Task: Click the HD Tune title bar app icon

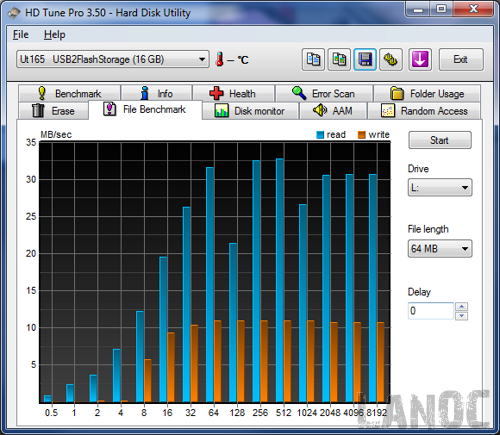Action: (x=14, y=13)
